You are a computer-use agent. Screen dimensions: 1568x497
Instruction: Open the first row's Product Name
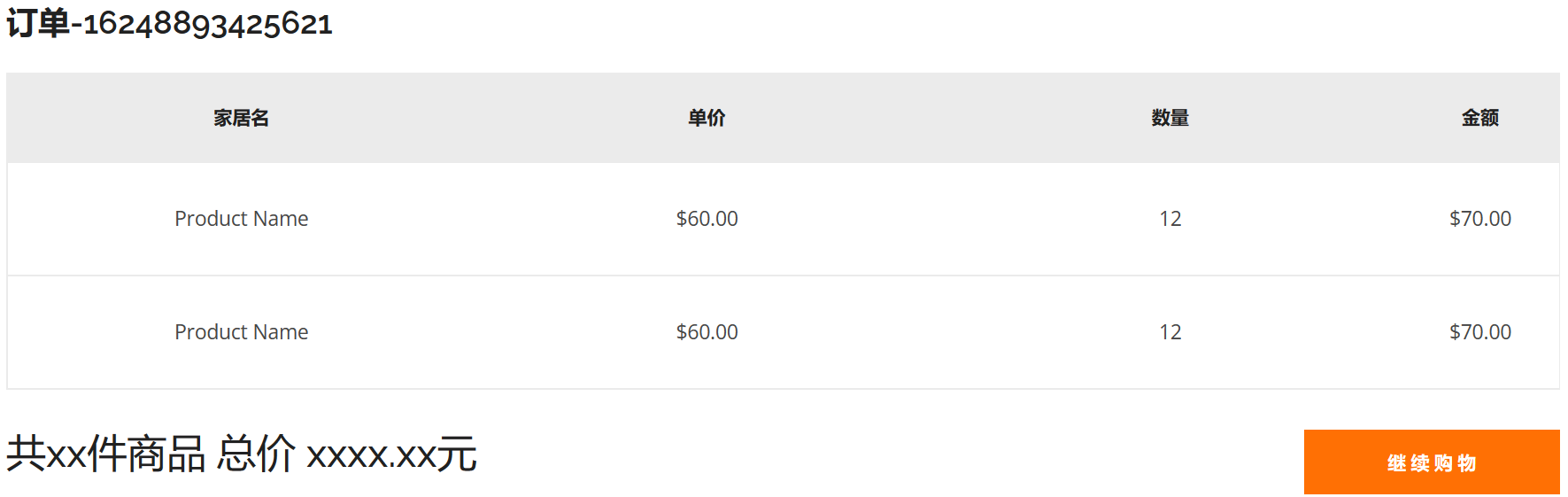pyautogui.click(x=241, y=219)
